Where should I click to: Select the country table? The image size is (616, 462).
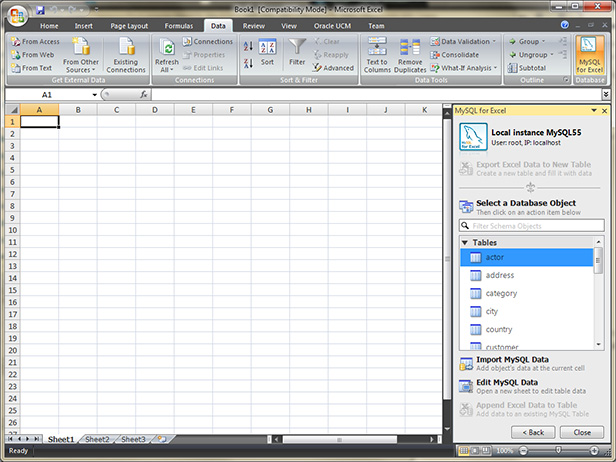pos(526,330)
